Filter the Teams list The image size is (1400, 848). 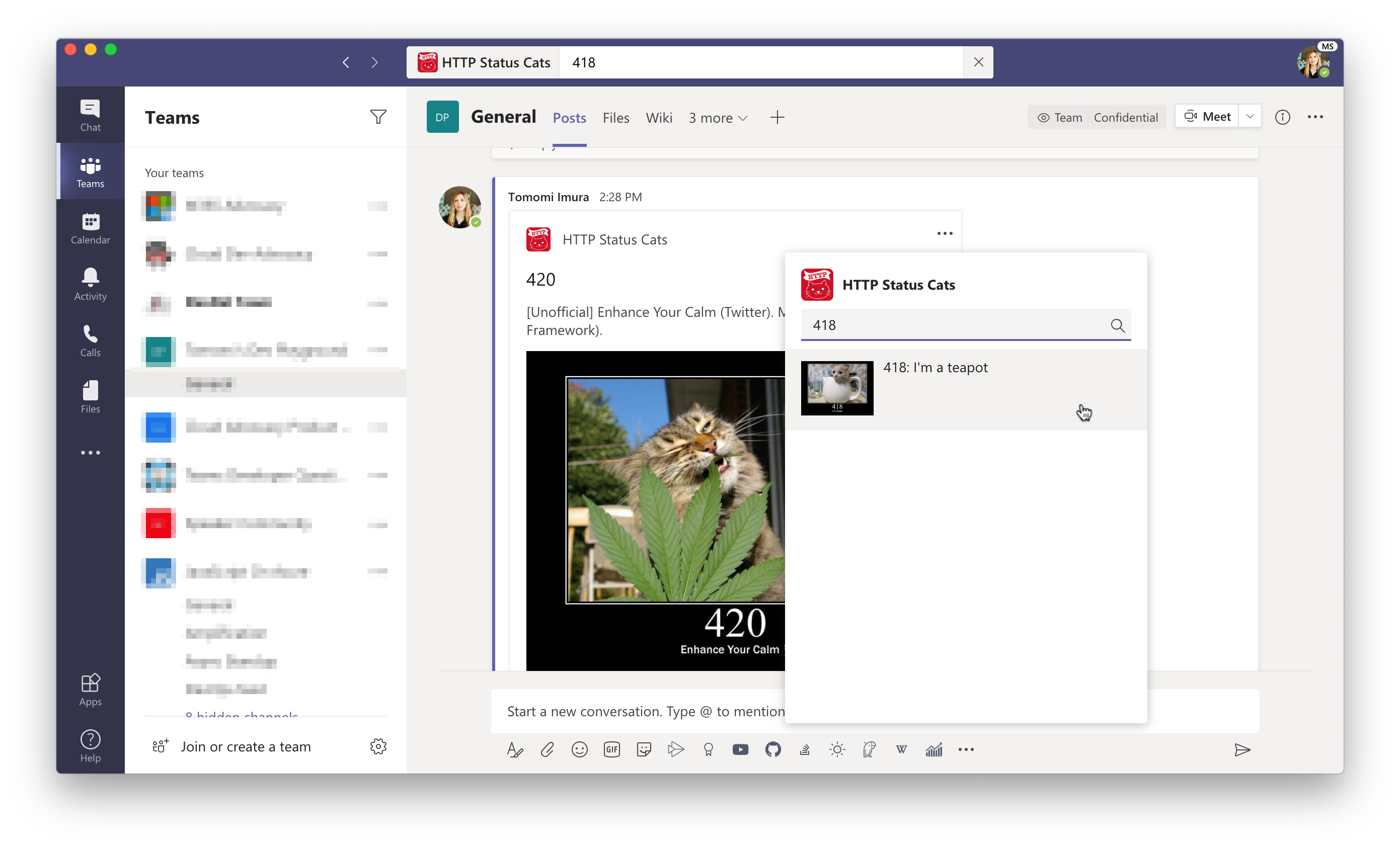point(378,117)
